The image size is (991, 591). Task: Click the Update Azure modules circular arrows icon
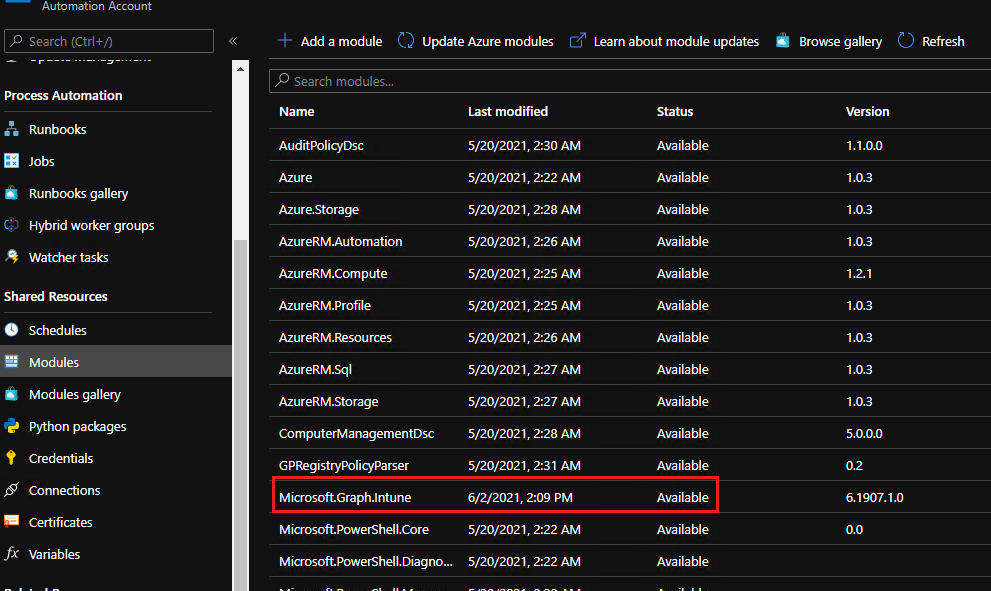pos(406,40)
